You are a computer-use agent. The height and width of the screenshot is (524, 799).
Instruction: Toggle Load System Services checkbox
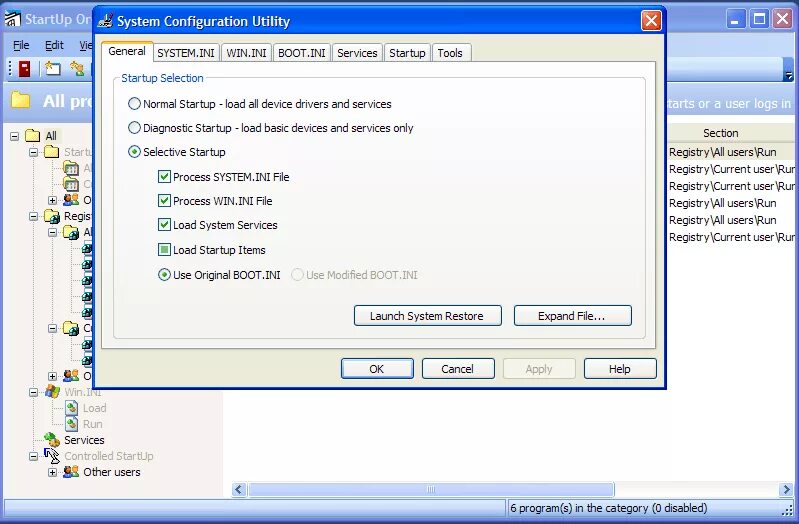point(164,225)
